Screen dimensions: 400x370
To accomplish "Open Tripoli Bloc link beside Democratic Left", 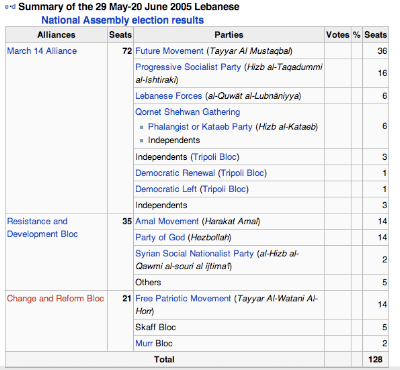I will [x=224, y=189].
